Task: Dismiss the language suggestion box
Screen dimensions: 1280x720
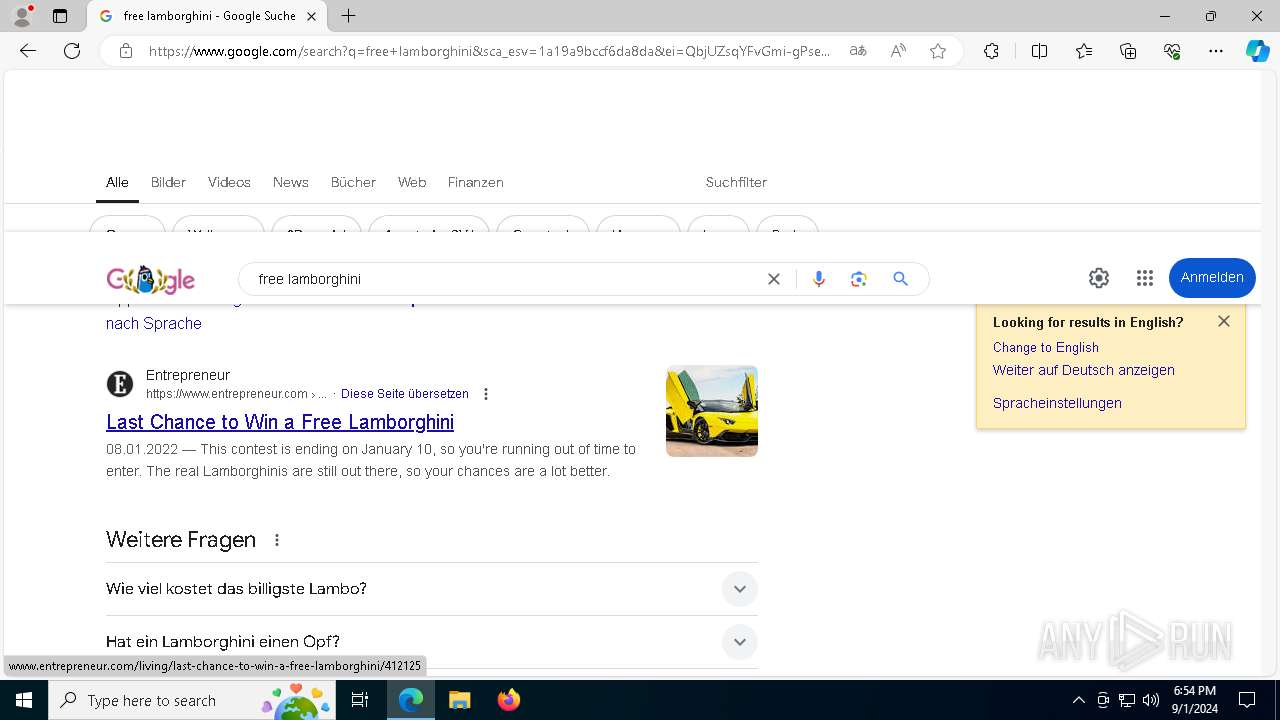Action: click(1224, 321)
